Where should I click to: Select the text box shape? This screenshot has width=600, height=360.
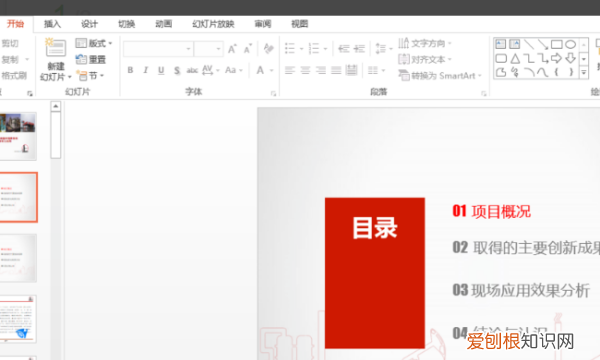(x=501, y=44)
